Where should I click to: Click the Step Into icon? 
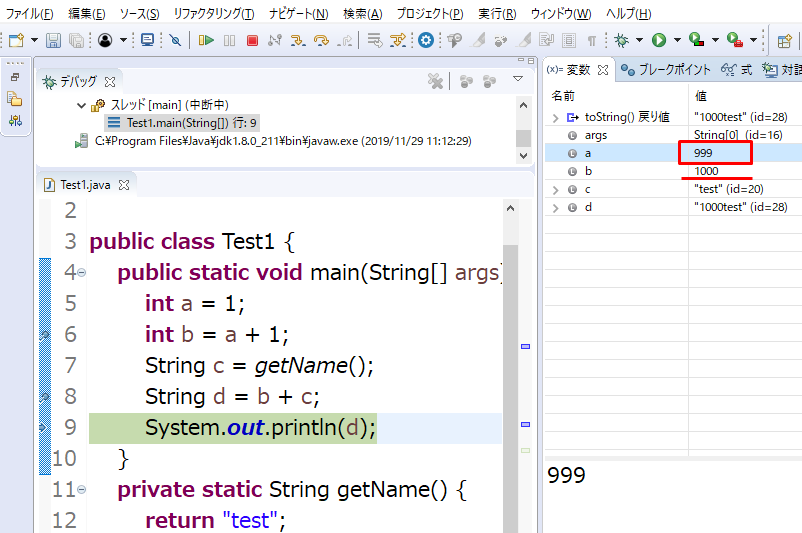(x=298, y=40)
